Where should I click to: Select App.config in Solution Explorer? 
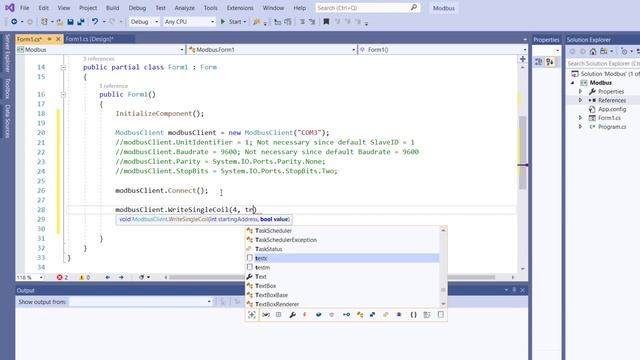click(x=612, y=109)
